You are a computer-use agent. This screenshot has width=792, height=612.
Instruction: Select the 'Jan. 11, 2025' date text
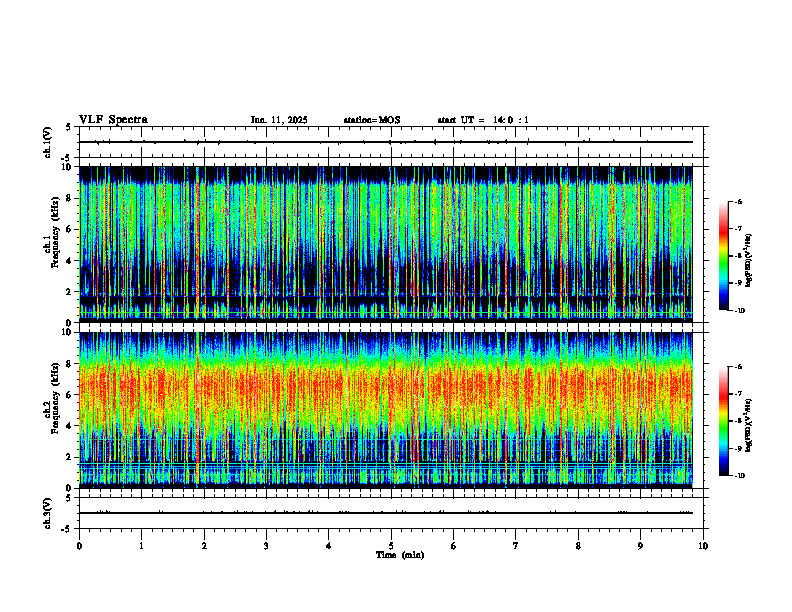pos(279,120)
